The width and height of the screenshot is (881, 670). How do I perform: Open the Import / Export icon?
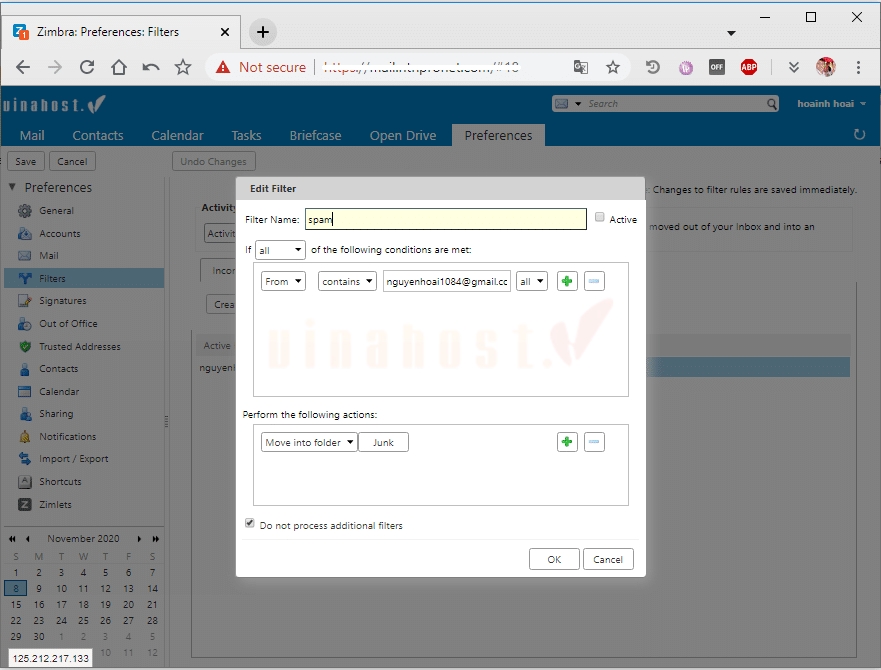point(25,459)
